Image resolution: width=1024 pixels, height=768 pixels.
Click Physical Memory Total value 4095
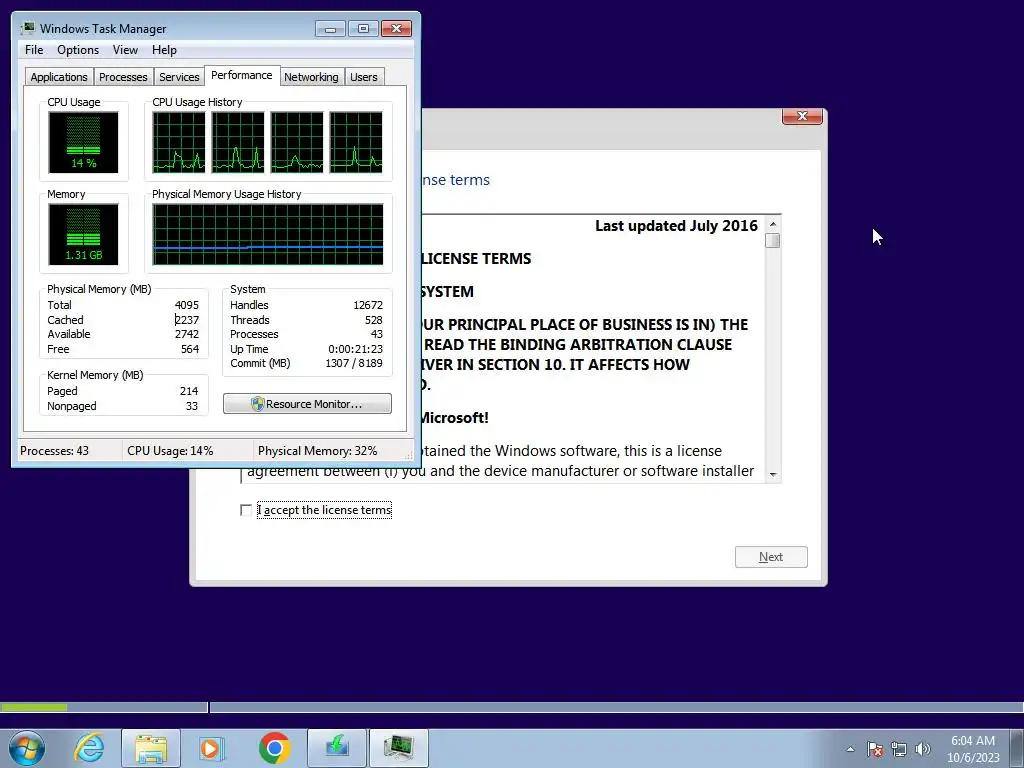(187, 305)
